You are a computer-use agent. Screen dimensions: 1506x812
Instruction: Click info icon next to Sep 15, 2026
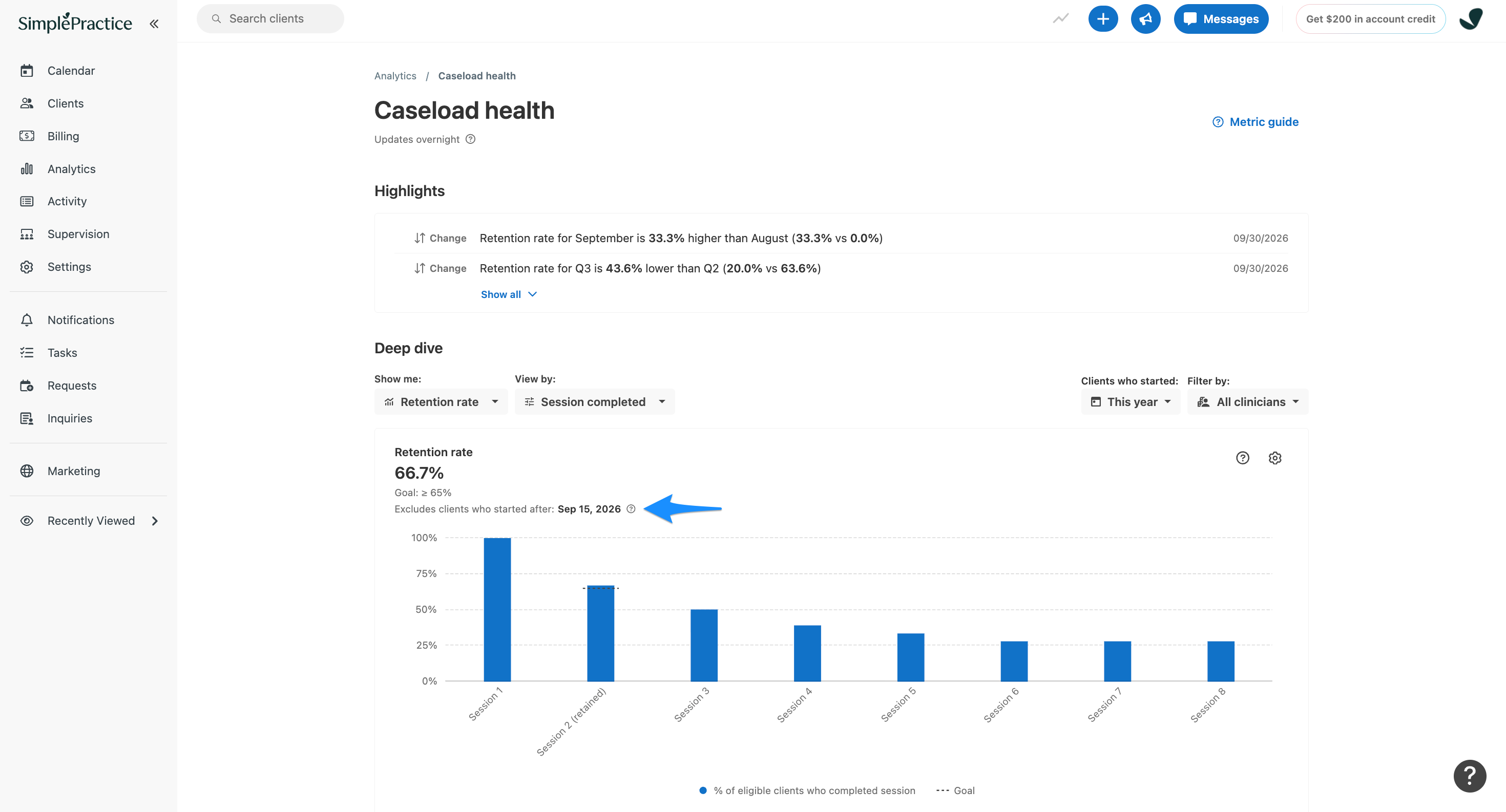coord(631,509)
